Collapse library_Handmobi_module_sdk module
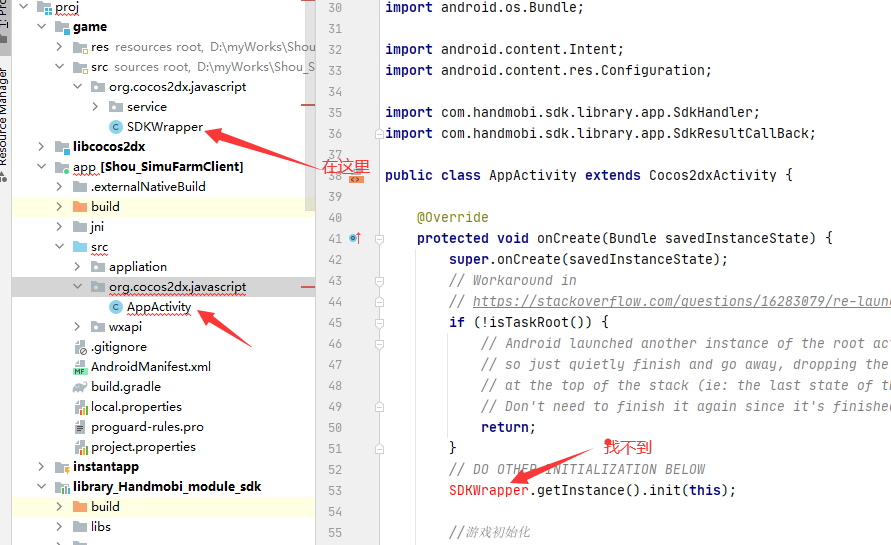The width and height of the screenshot is (891, 545). point(41,486)
